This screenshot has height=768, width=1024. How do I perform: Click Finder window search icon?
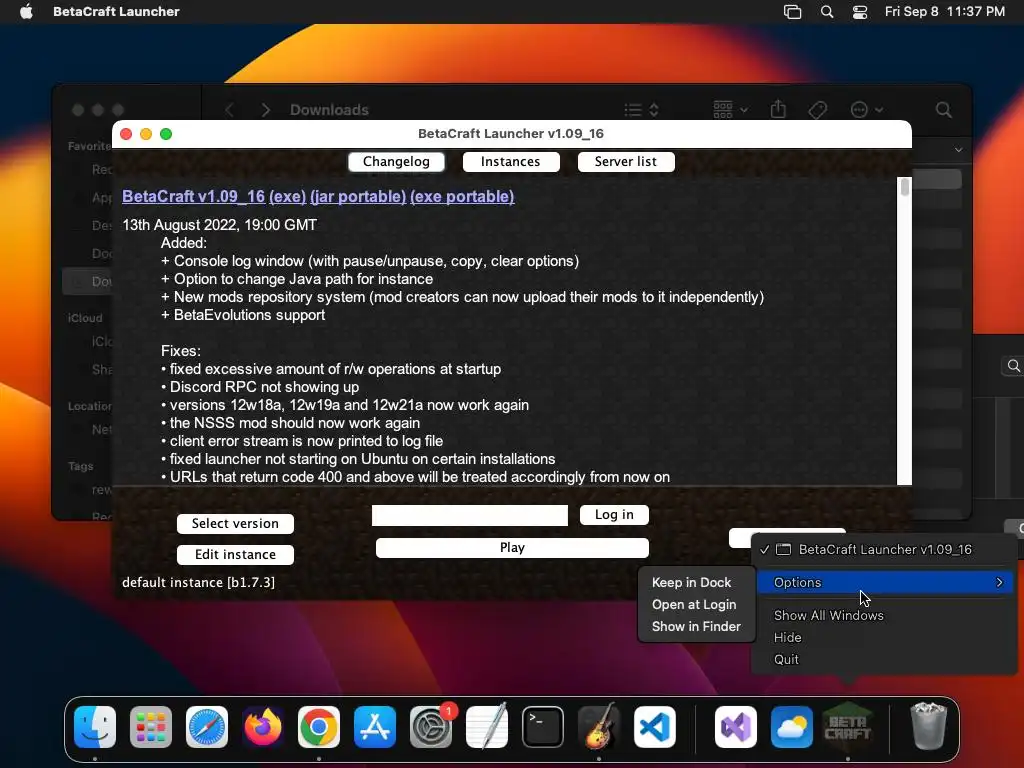pyautogui.click(x=943, y=110)
